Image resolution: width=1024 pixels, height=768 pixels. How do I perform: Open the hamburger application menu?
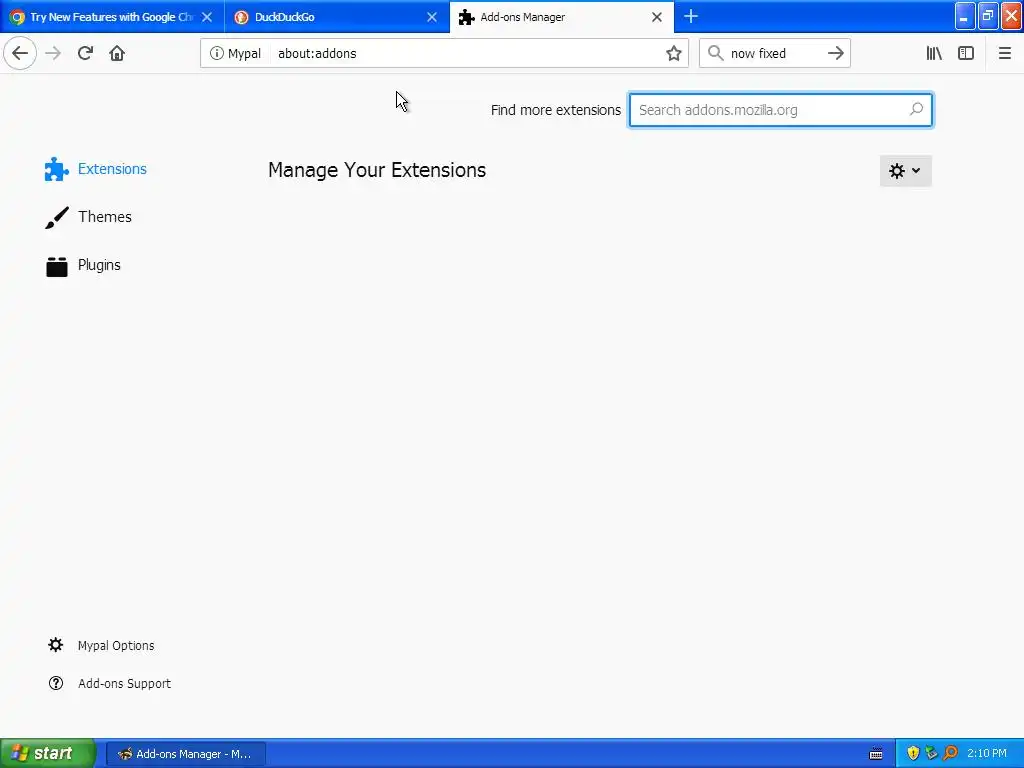tap(1004, 54)
